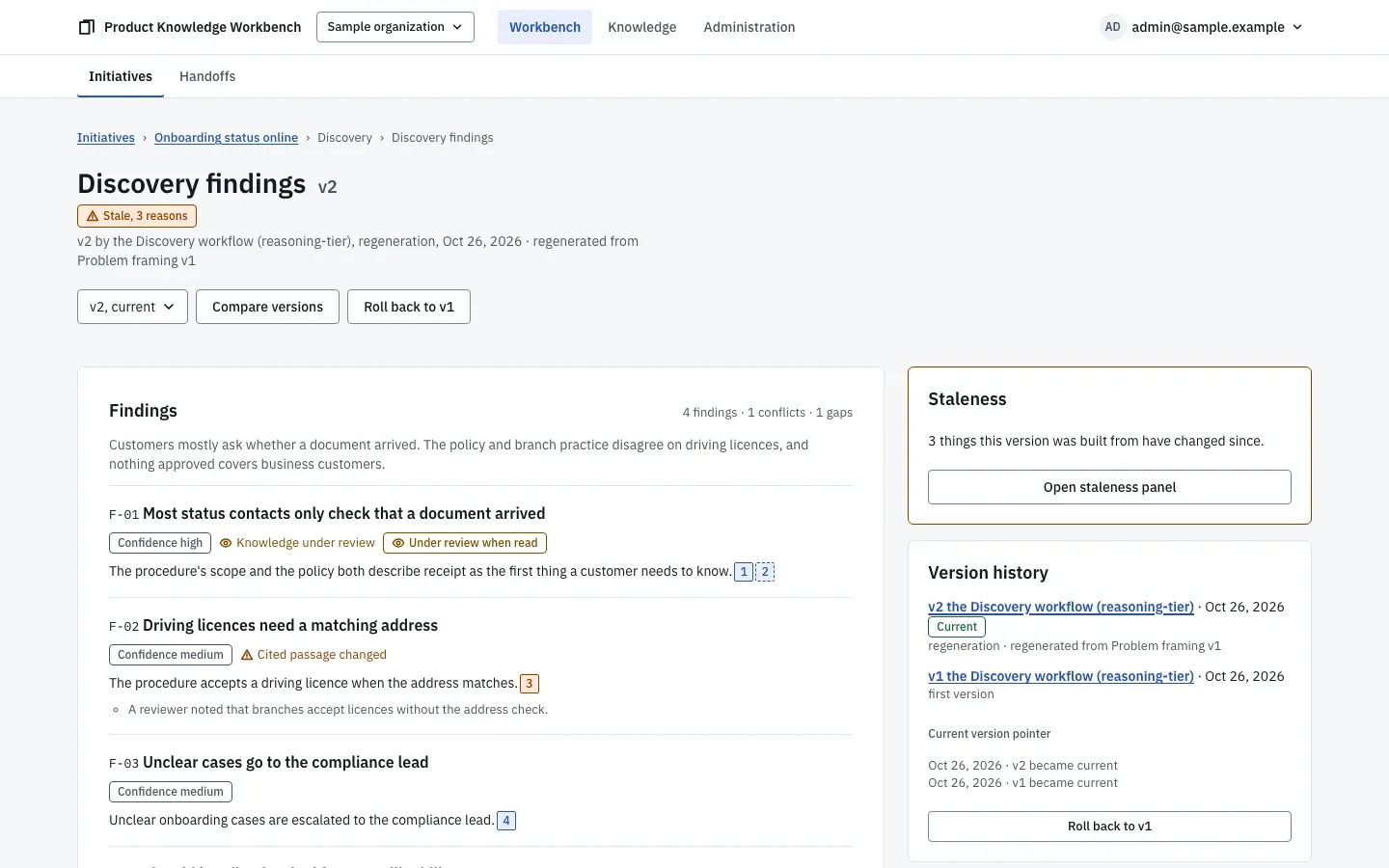
Task: Click the warning icon beside Cited passage changed
Action: (x=247, y=655)
